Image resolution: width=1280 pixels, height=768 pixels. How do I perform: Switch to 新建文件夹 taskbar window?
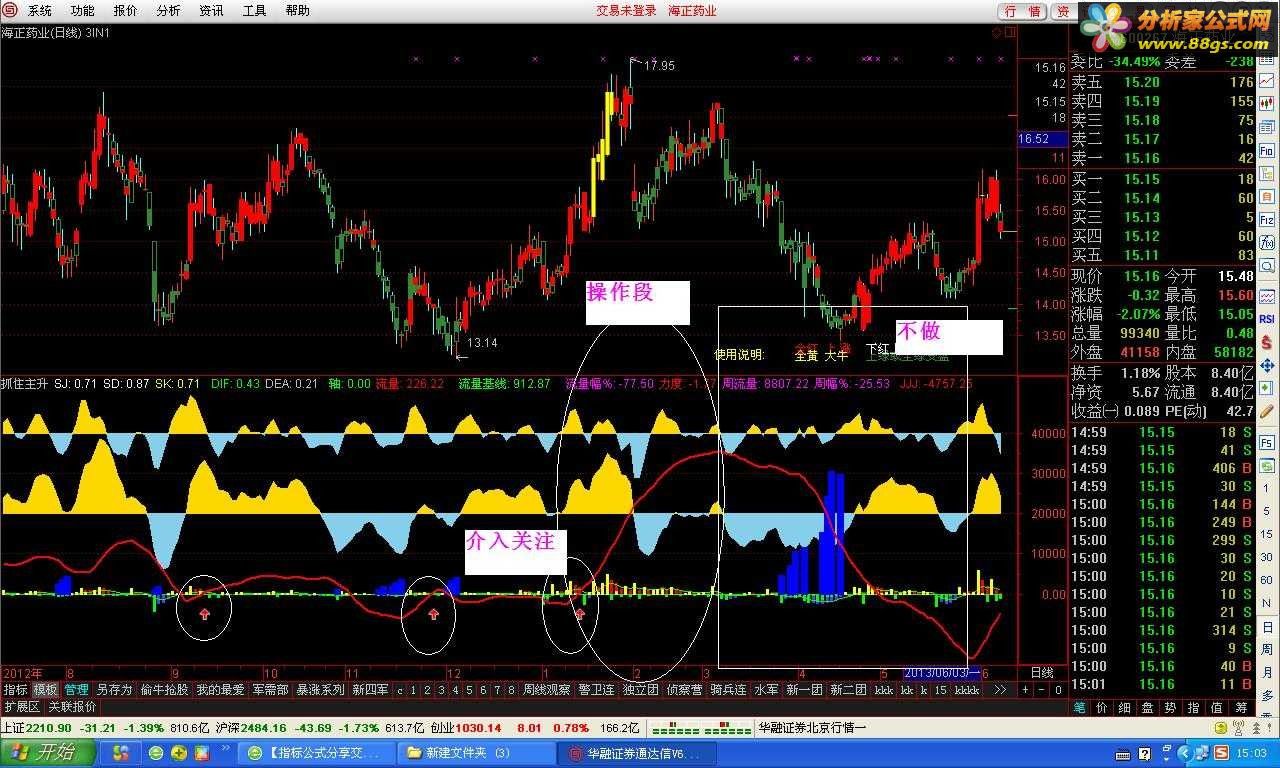tap(475, 752)
